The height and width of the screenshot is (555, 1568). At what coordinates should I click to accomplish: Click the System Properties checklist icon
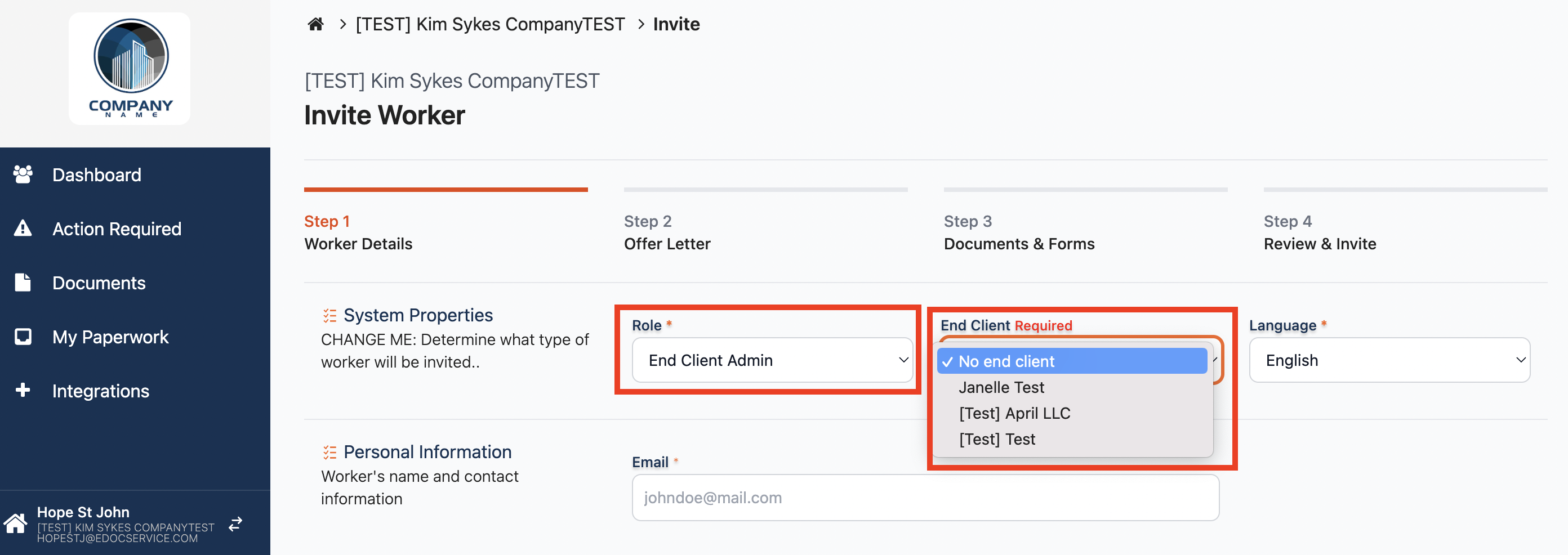tap(329, 315)
